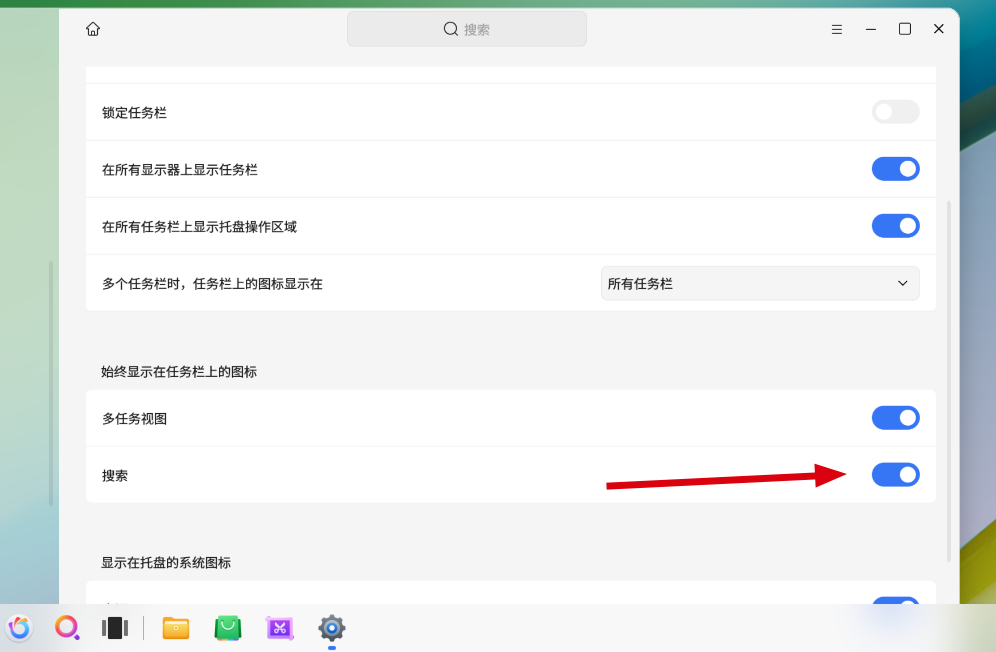Click the 锁定任务栏 label text
This screenshot has width=996, height=652.
(134, 112)
